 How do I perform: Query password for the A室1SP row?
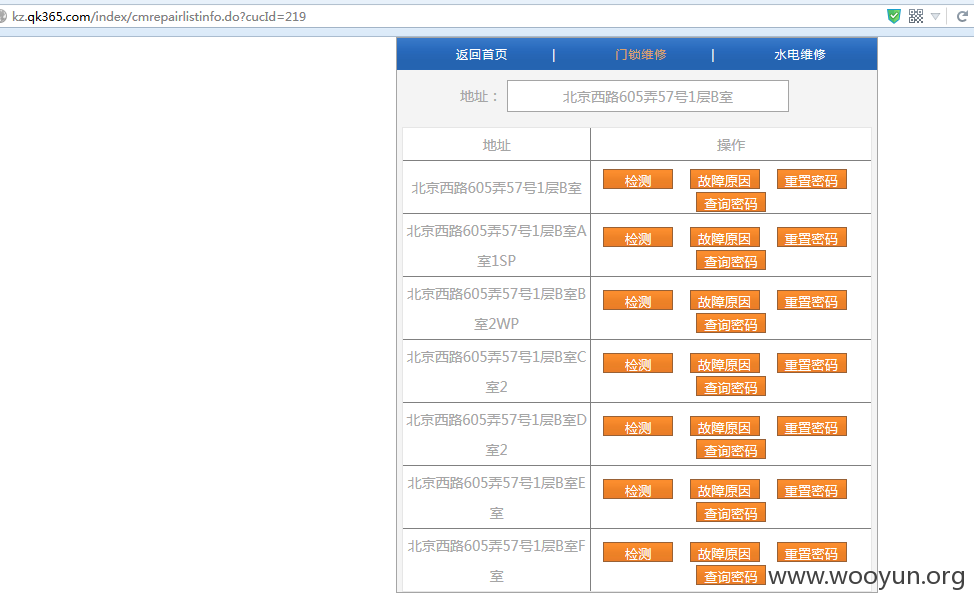[731, 260]
